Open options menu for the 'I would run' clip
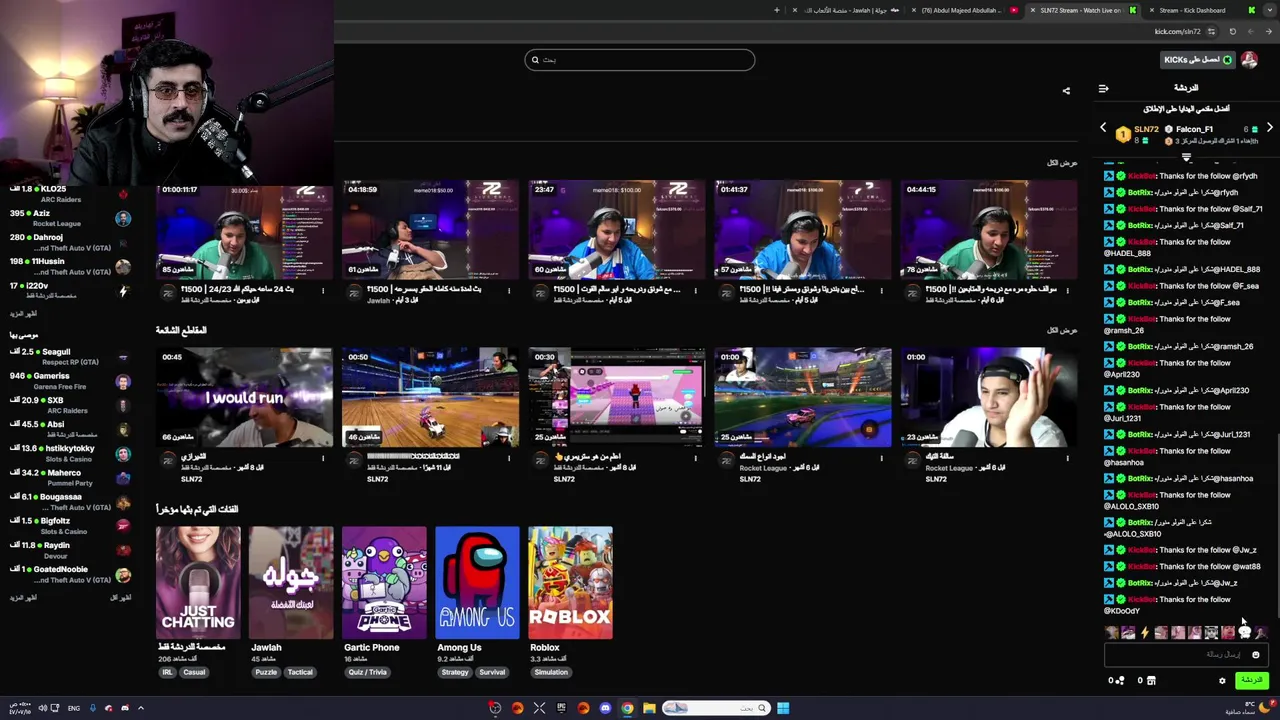 [323, 459]
